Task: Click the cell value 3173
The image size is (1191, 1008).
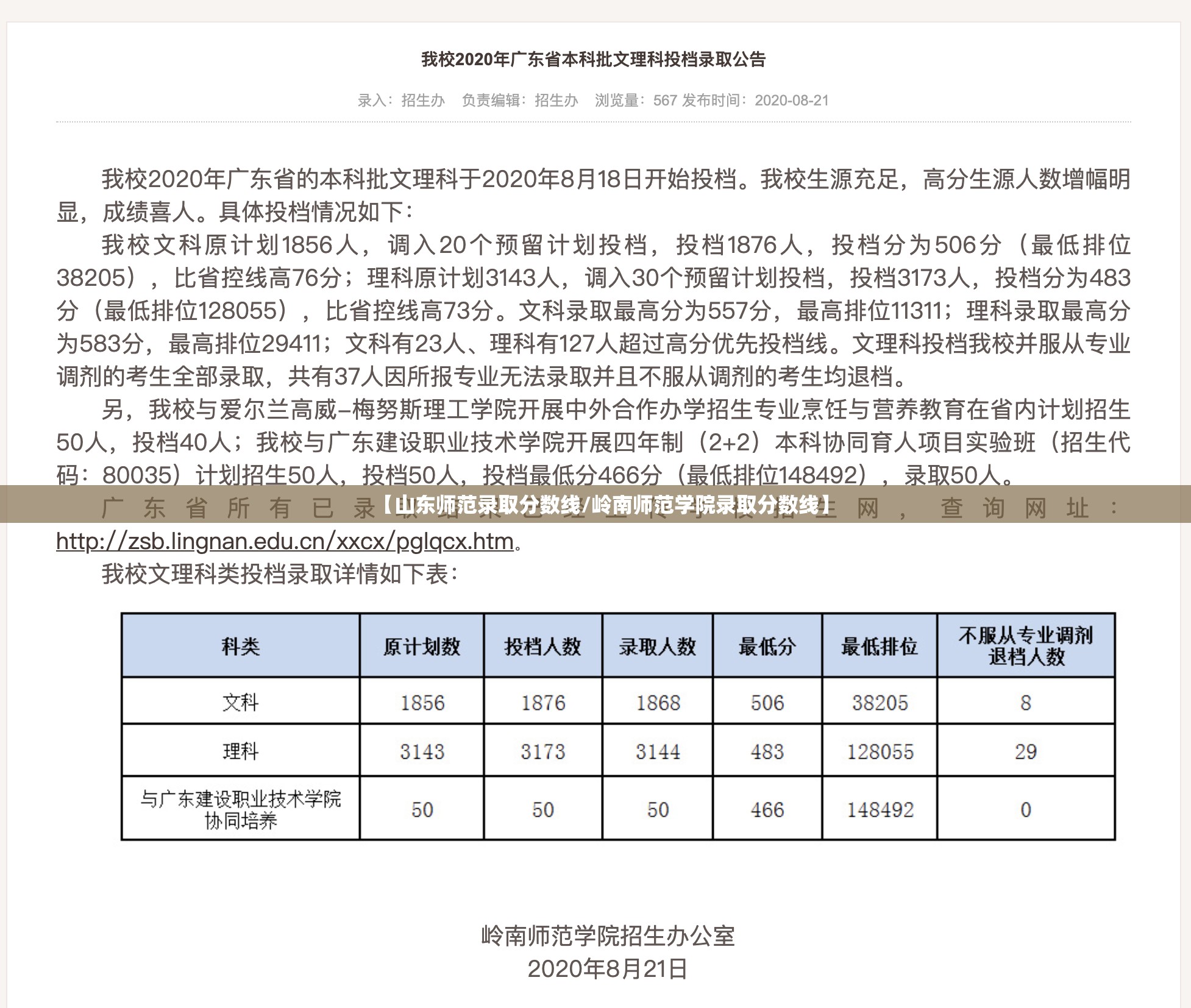Action: 543,751
